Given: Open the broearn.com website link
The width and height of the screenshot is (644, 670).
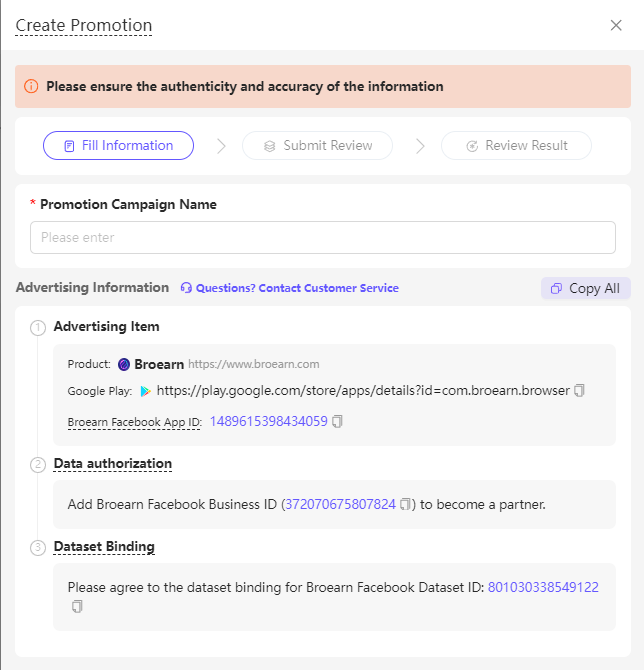Looking at the screenshot, I should [x=254, y=365].
